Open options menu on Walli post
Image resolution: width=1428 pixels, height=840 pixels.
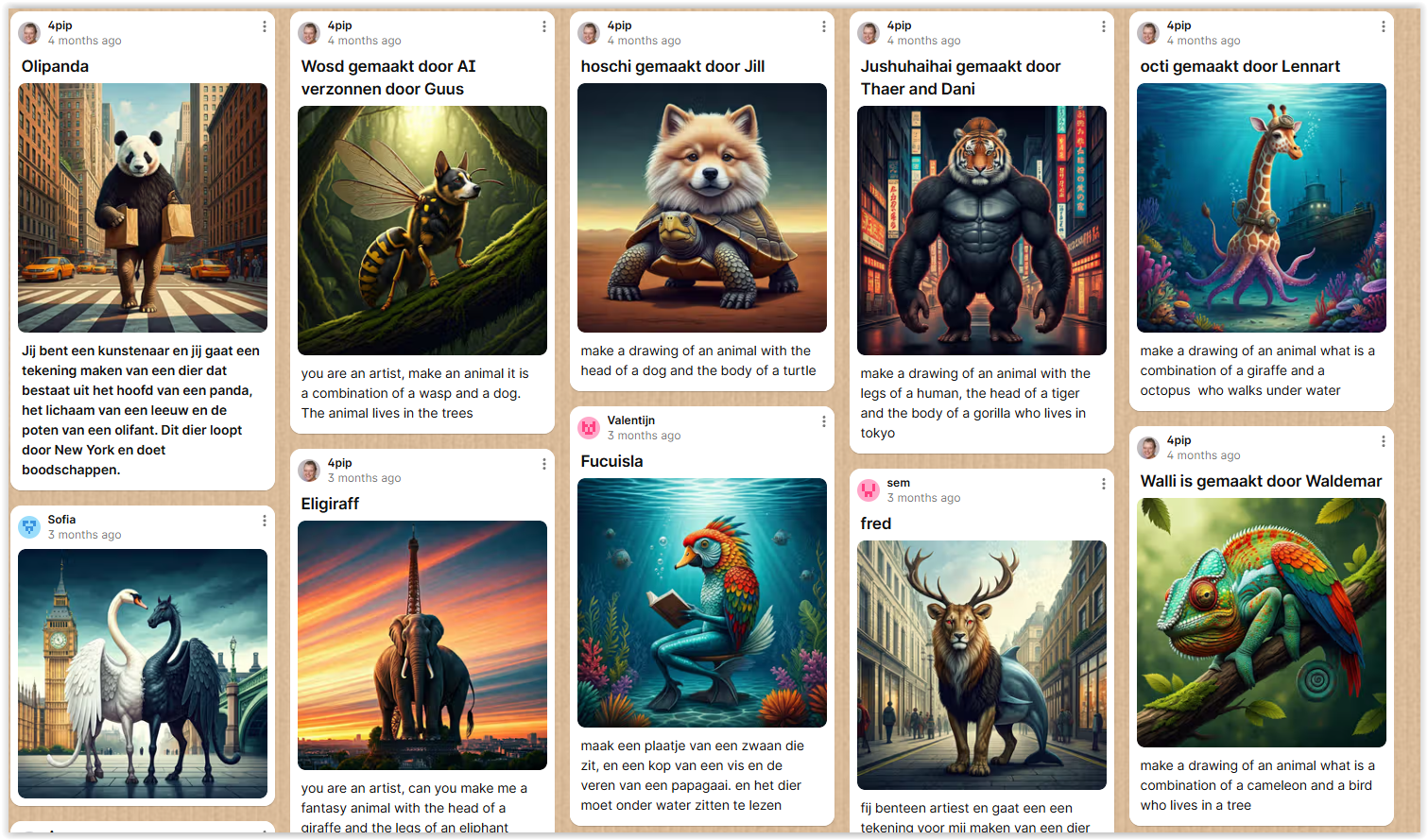click(x=1383, y=441)
